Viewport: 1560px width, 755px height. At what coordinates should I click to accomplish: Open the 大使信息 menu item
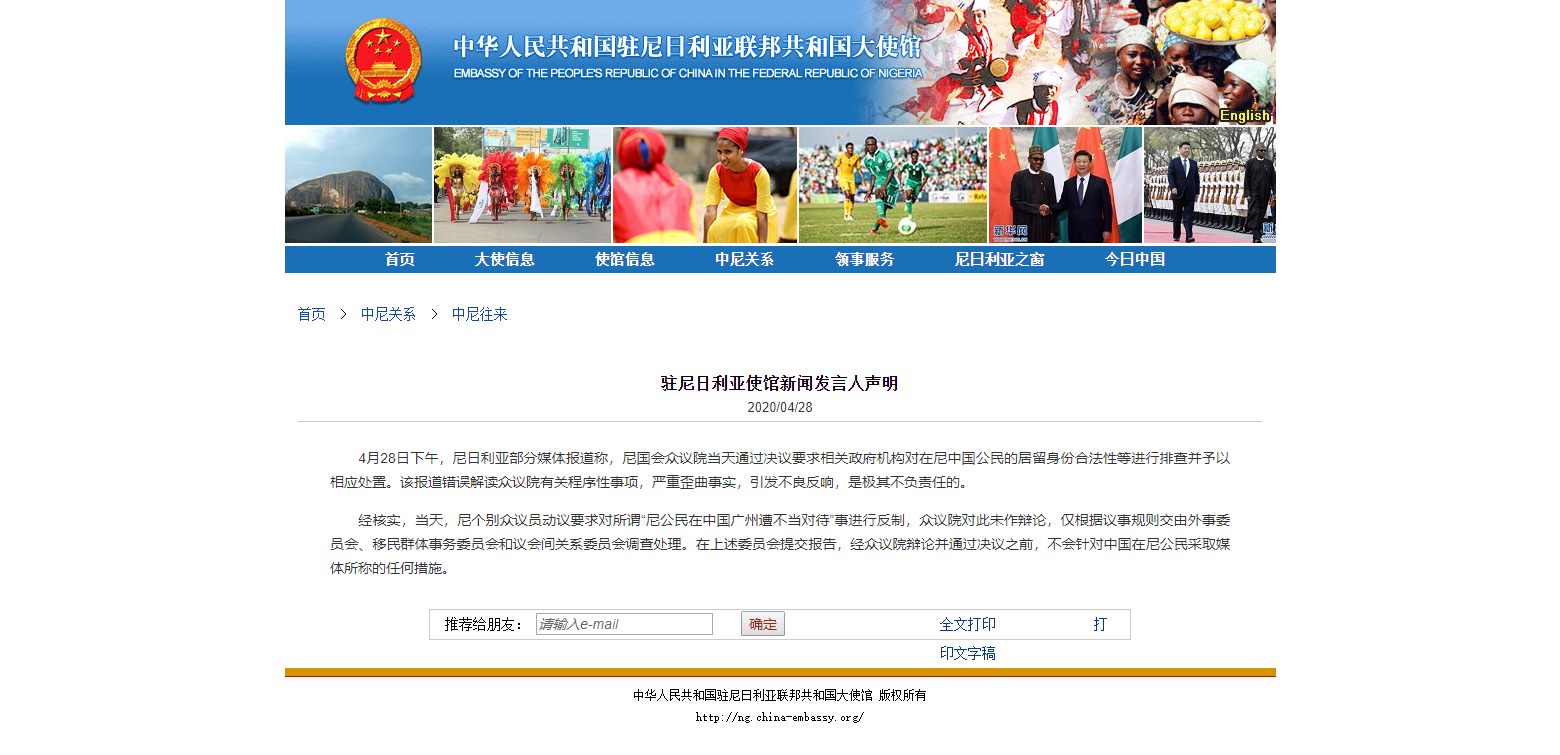click(504, 260)
